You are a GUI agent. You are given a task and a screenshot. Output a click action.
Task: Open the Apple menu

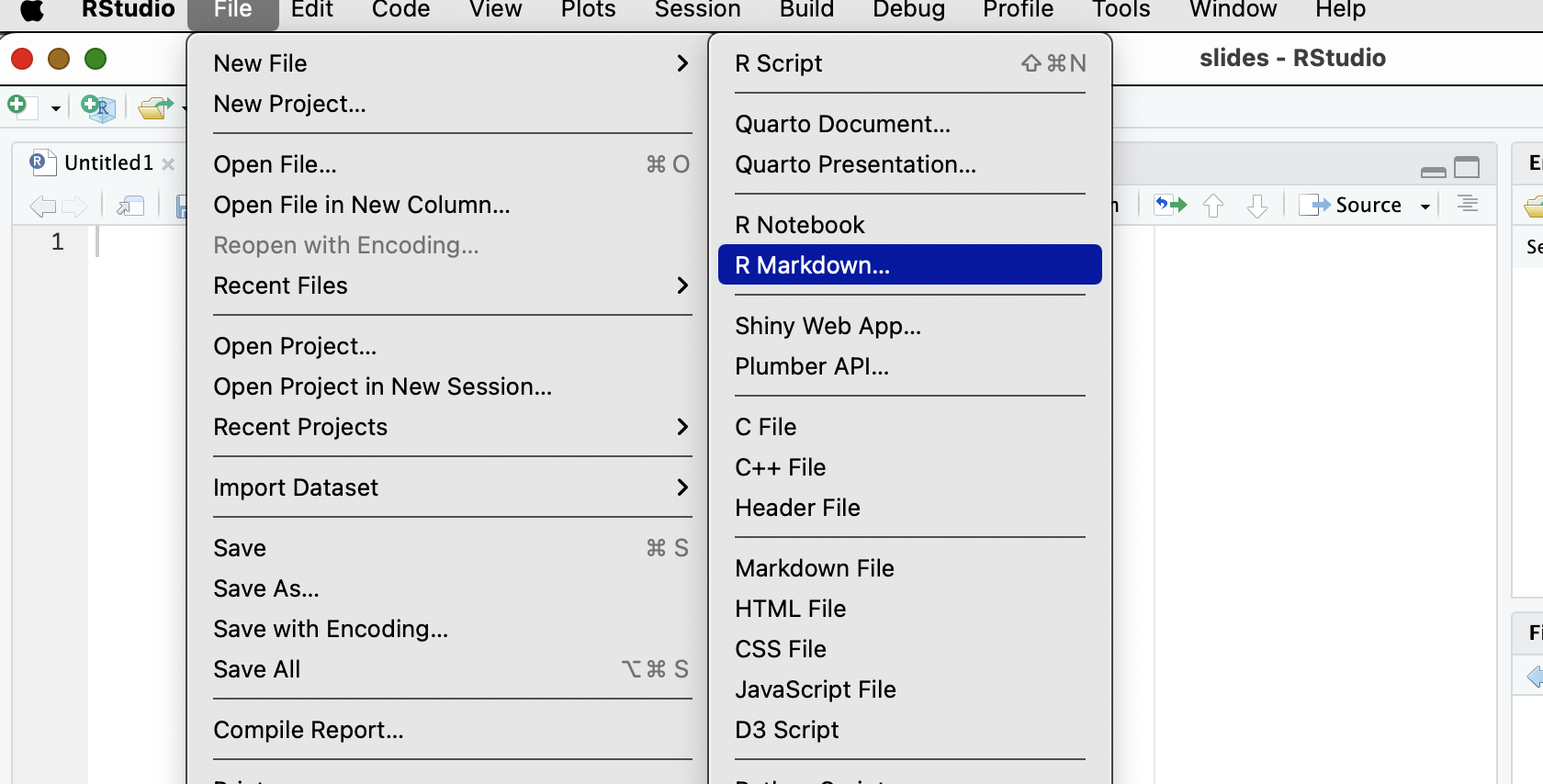point(32,9)
